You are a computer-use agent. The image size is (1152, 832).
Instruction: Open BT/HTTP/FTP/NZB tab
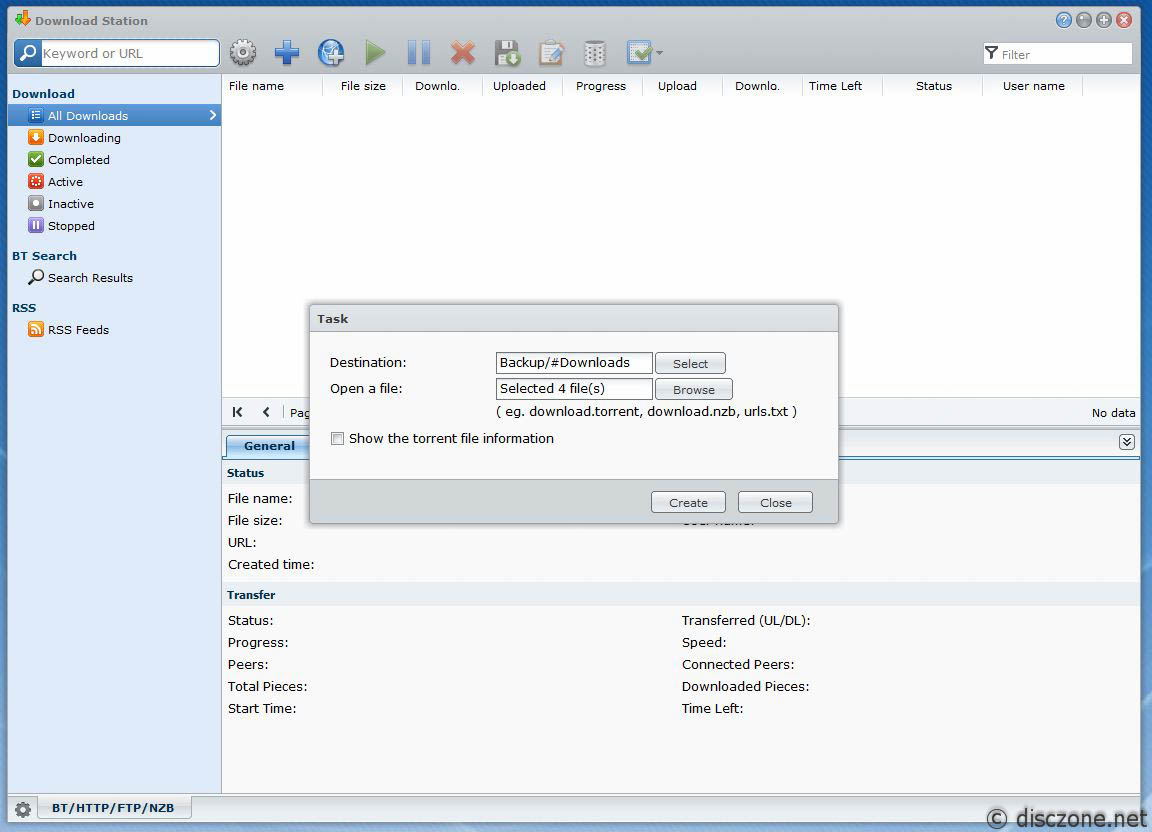pyautogui.click(x=113, y=808)
